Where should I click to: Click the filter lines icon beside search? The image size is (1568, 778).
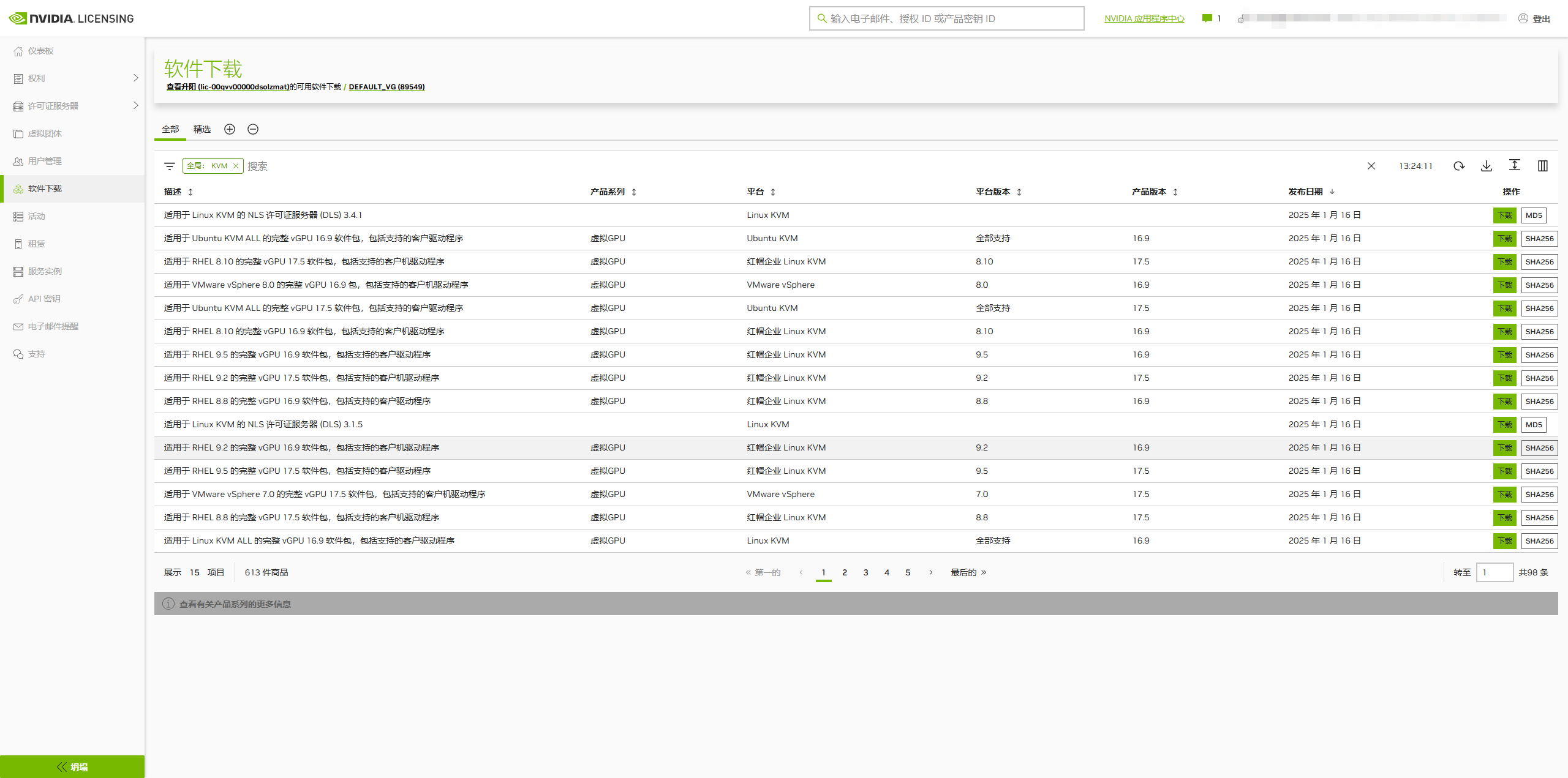point(170,166)
